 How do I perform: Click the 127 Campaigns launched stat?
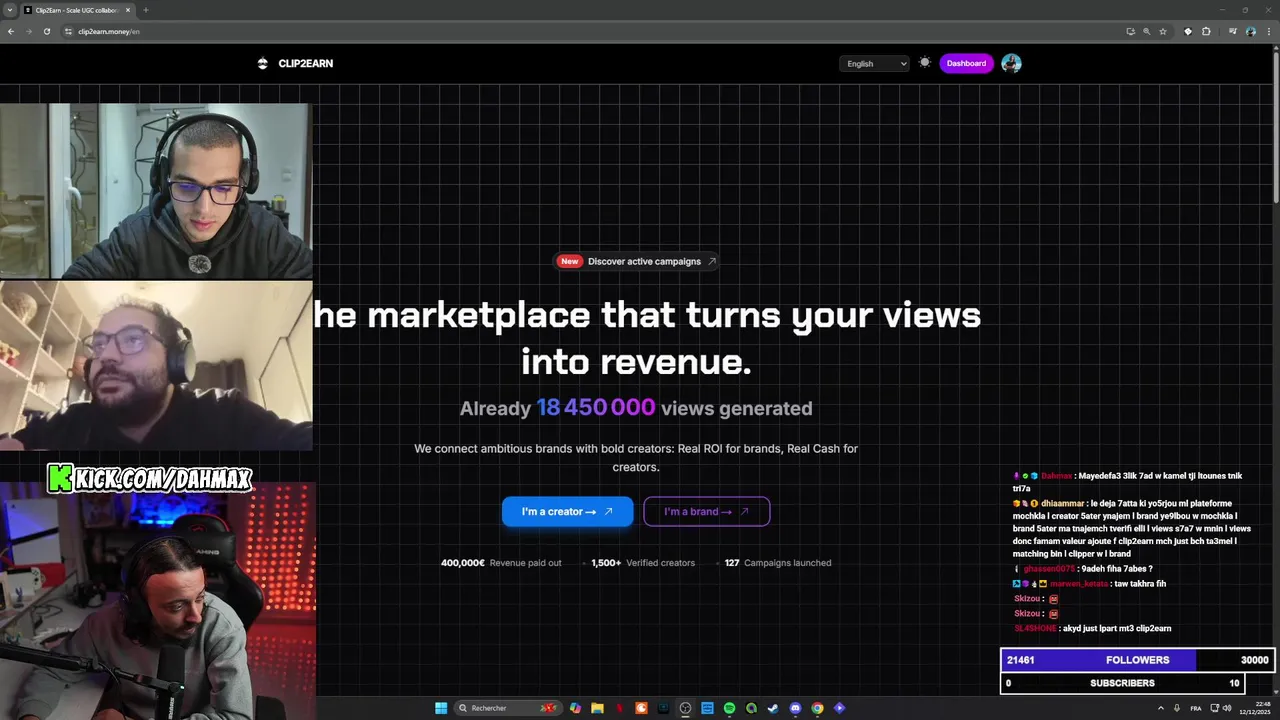click(778, 563)
